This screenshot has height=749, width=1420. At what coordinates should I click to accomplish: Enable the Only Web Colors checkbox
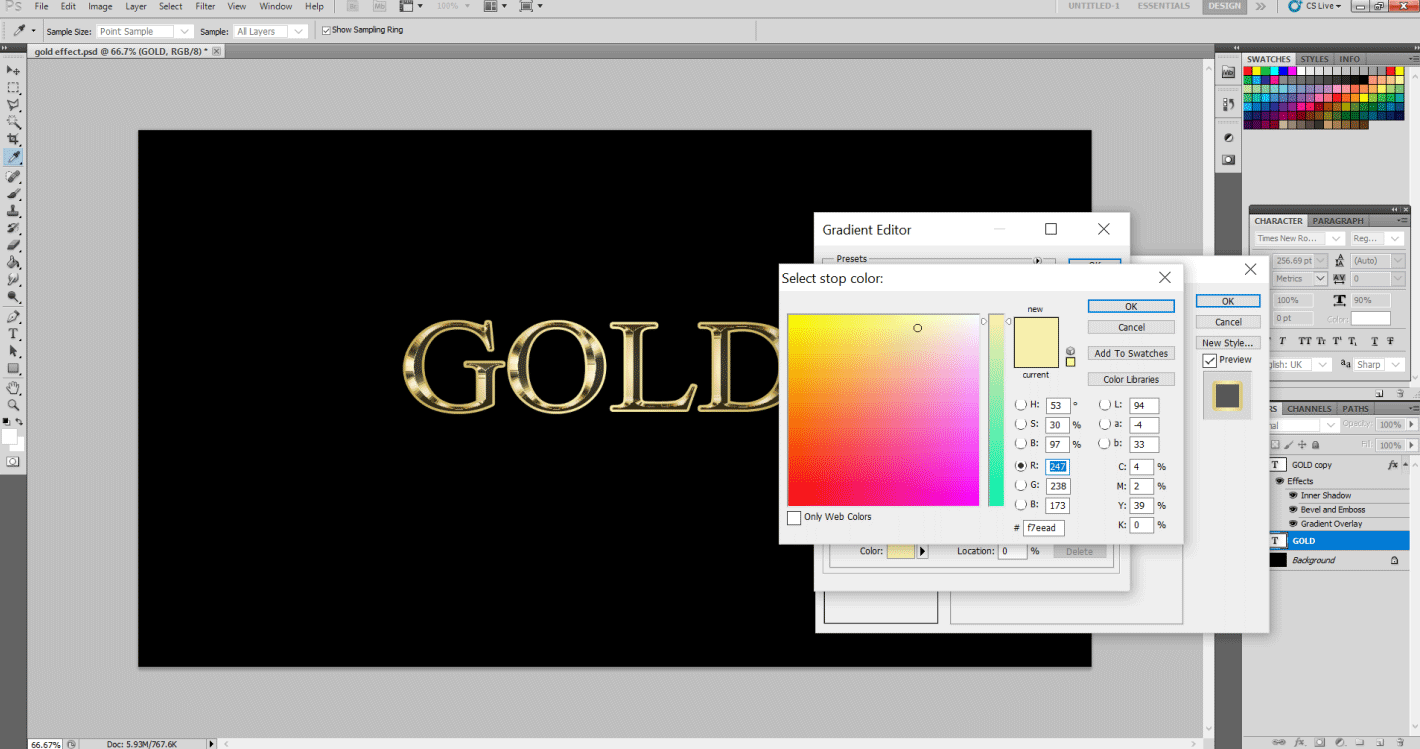[x=794, y=517]
